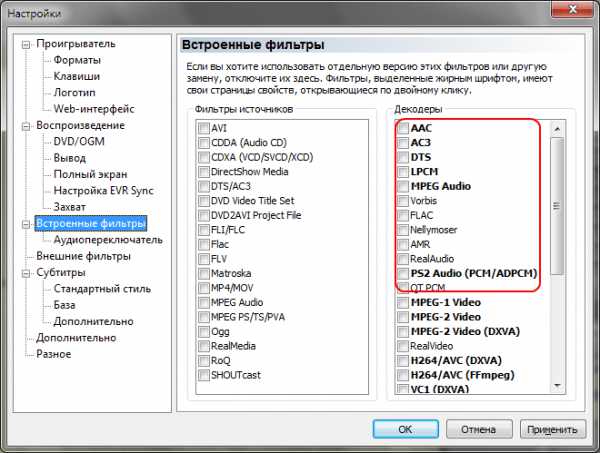Select Разное in the settings tree

(x=54, y=354)
